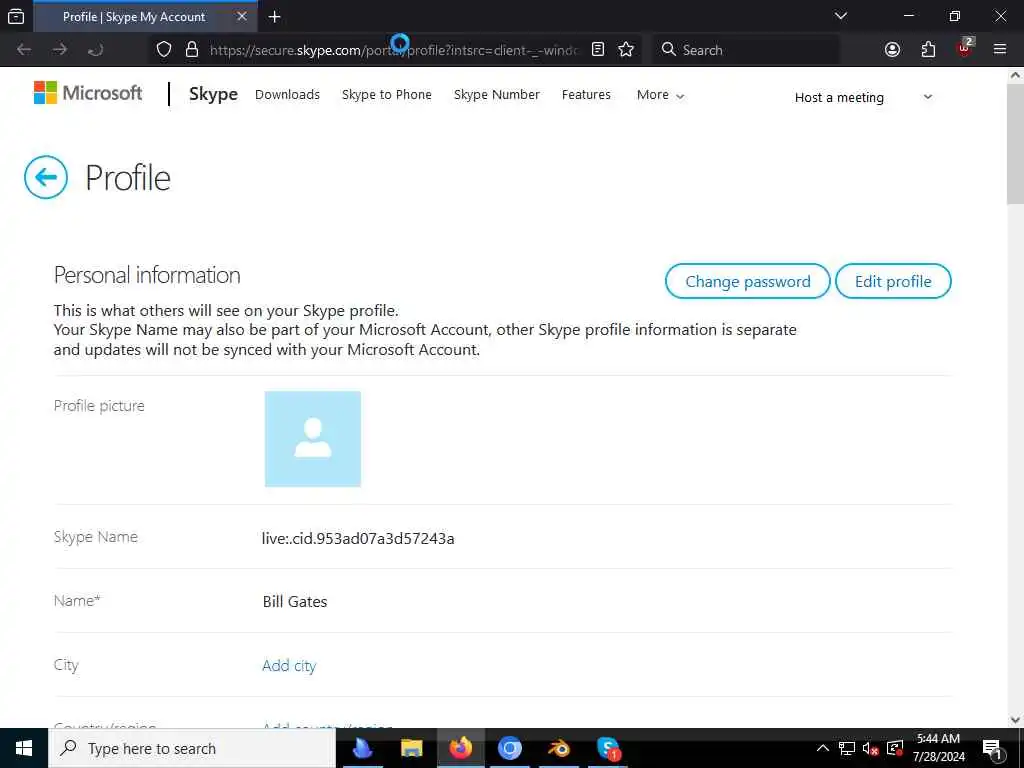Open the uBlock Origin extension
The image size is (1024, 768).
(x=965, y=48)
